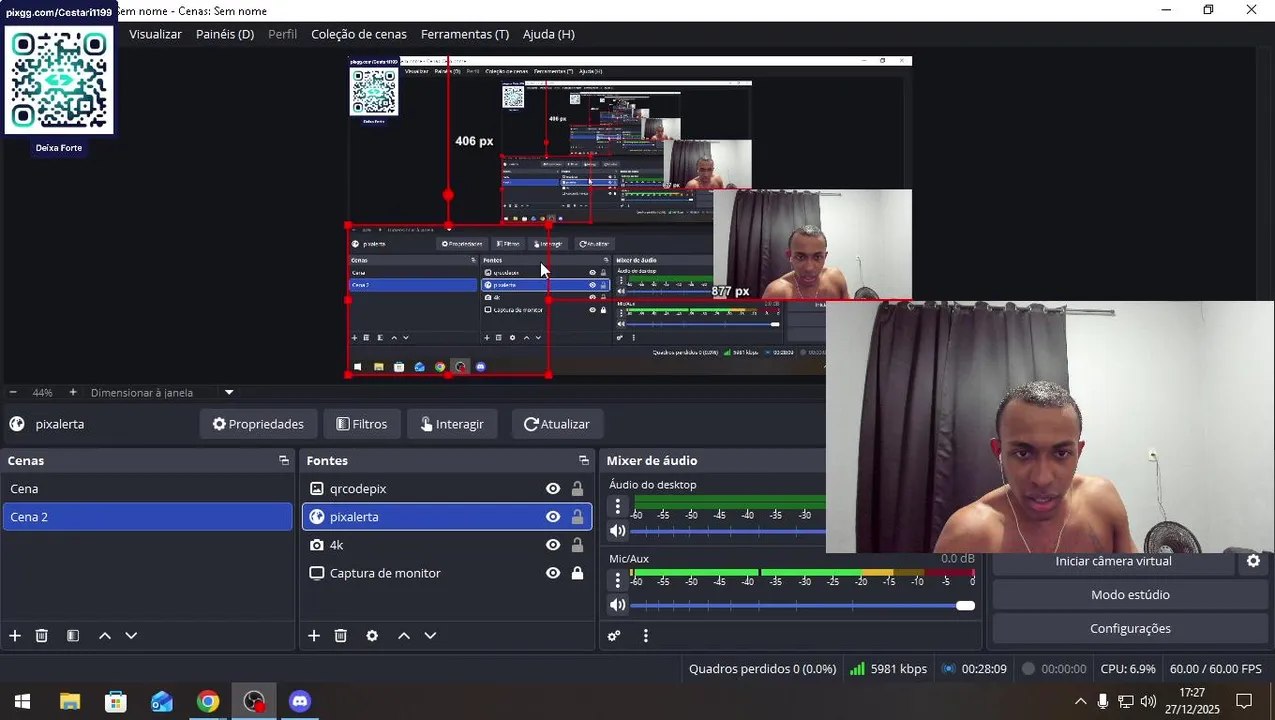The height and width of the screenshot is (720, 1275).
Task: Move the selected source up in Fontes
Action: (x=404, y=636)
